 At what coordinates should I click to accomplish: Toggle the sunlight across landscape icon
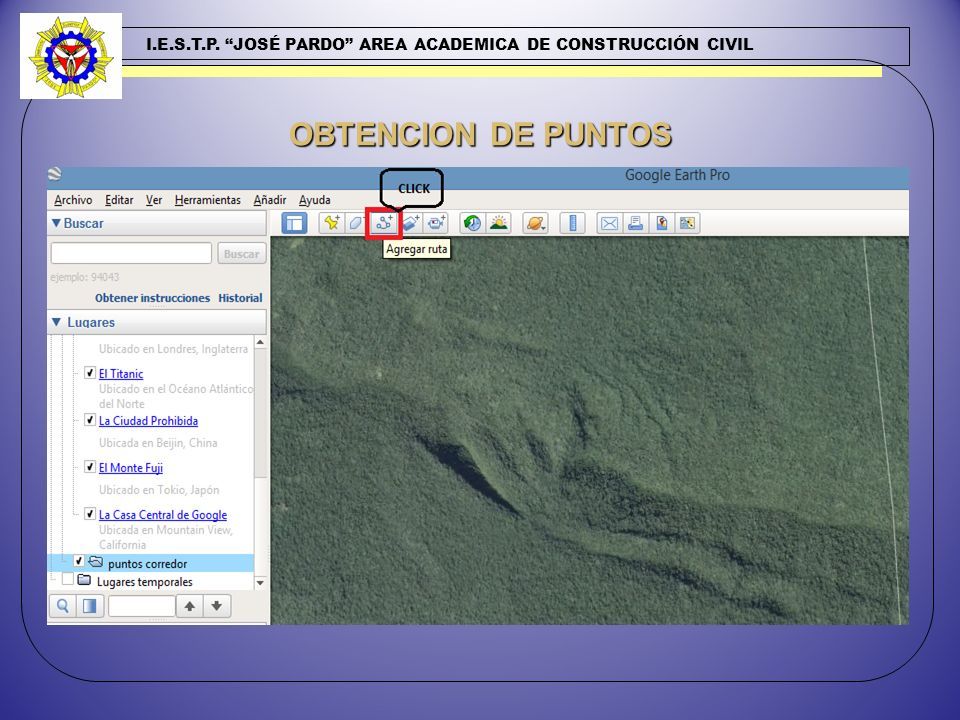pyautogui.click(x=499, y=223)
